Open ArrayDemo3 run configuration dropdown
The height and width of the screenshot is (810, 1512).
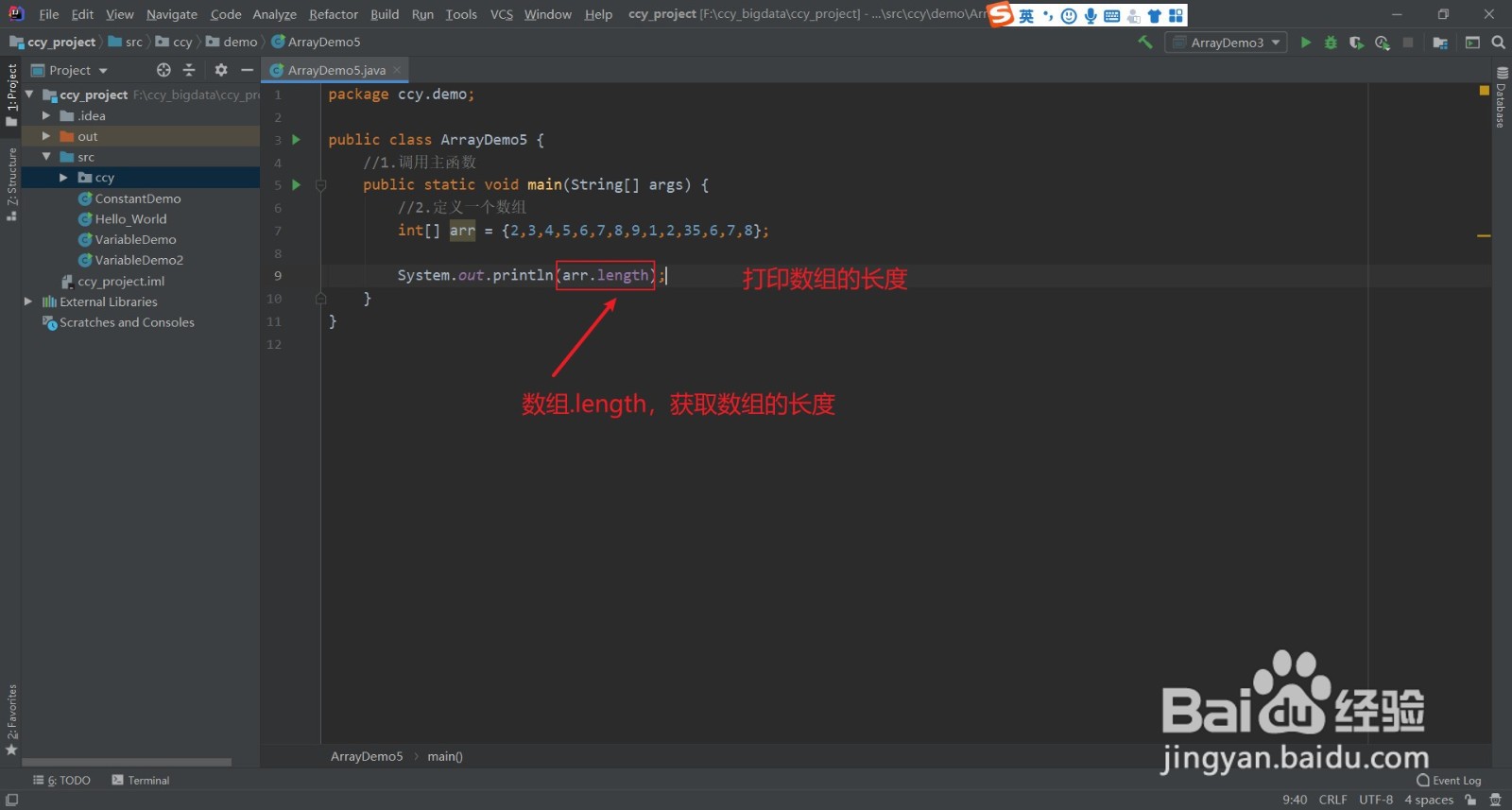click(x=1227, y=43)
